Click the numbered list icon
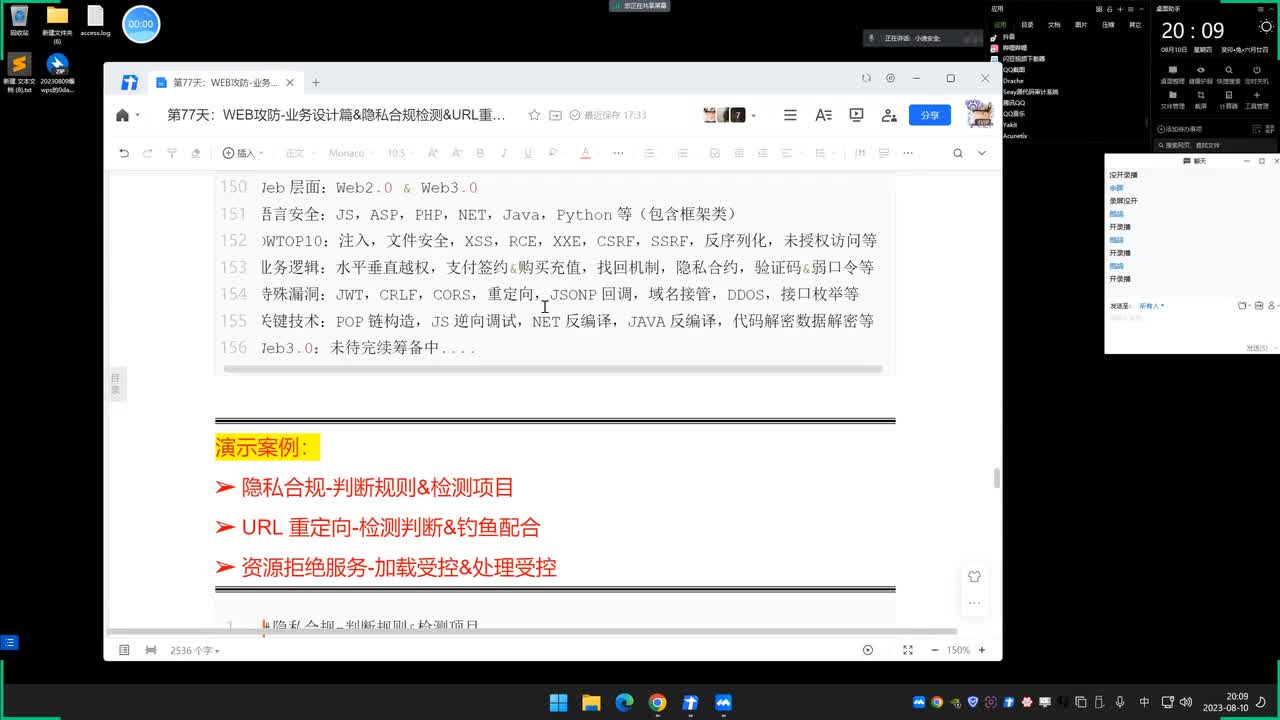The image size is (1280, 720). (x=682, y=153)
